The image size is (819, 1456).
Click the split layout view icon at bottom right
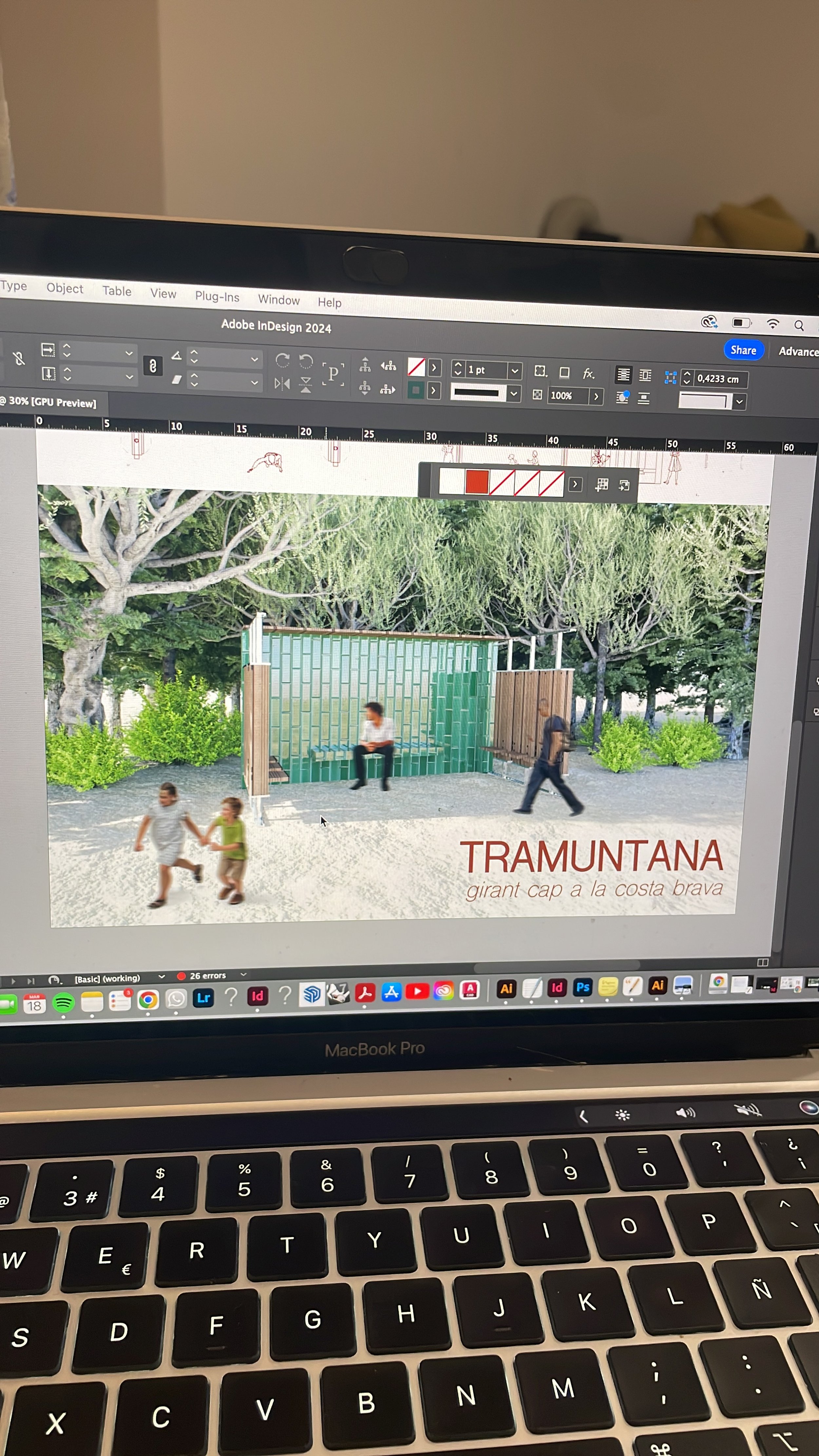pyautogui.click(x=762, y=962)
